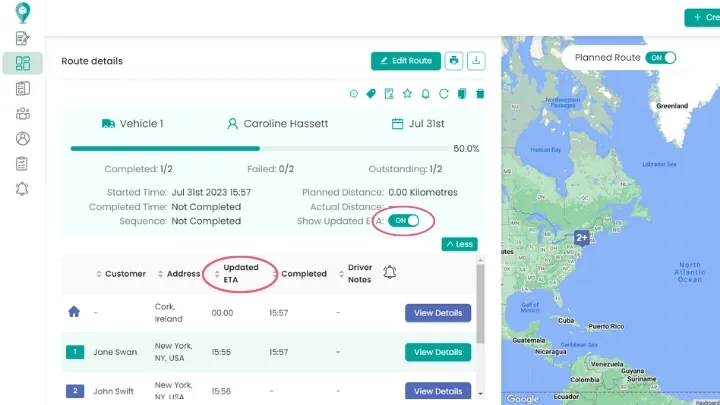The height and width of the screenshot is (405, 720).
Task: Sort table by Updated ETA column
Action: pyautogui.click(x=239, y=273)
